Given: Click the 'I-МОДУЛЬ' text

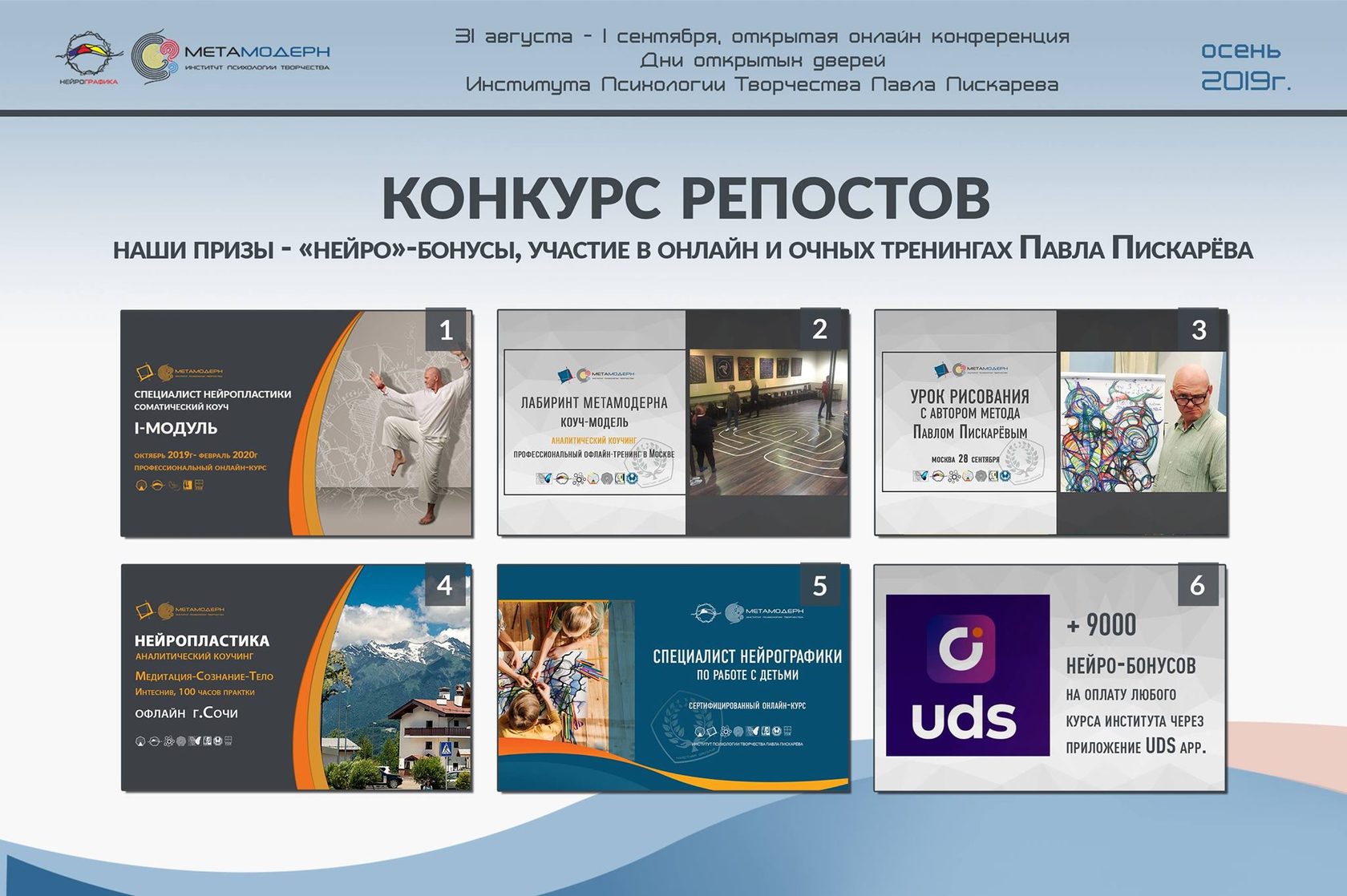Looking at the screenshot, I should point(176,429).
